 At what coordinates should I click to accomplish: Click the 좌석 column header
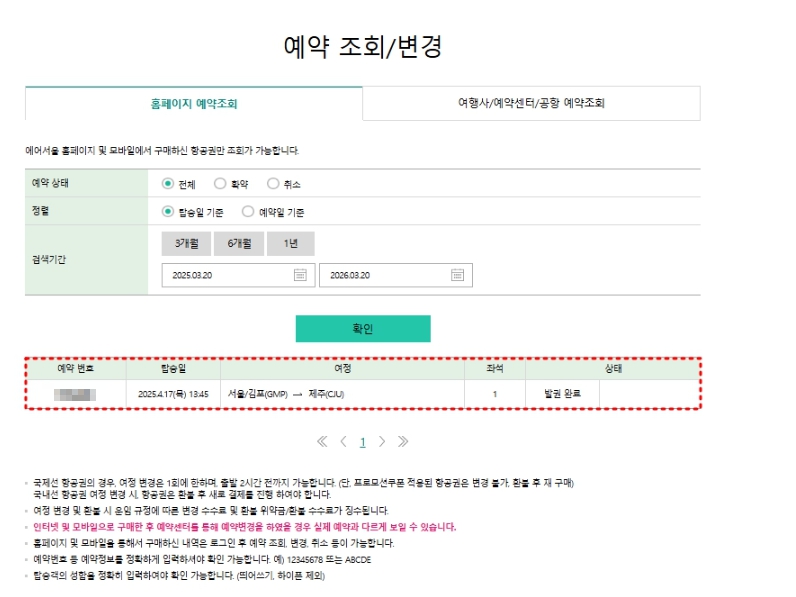pos(495,369)
